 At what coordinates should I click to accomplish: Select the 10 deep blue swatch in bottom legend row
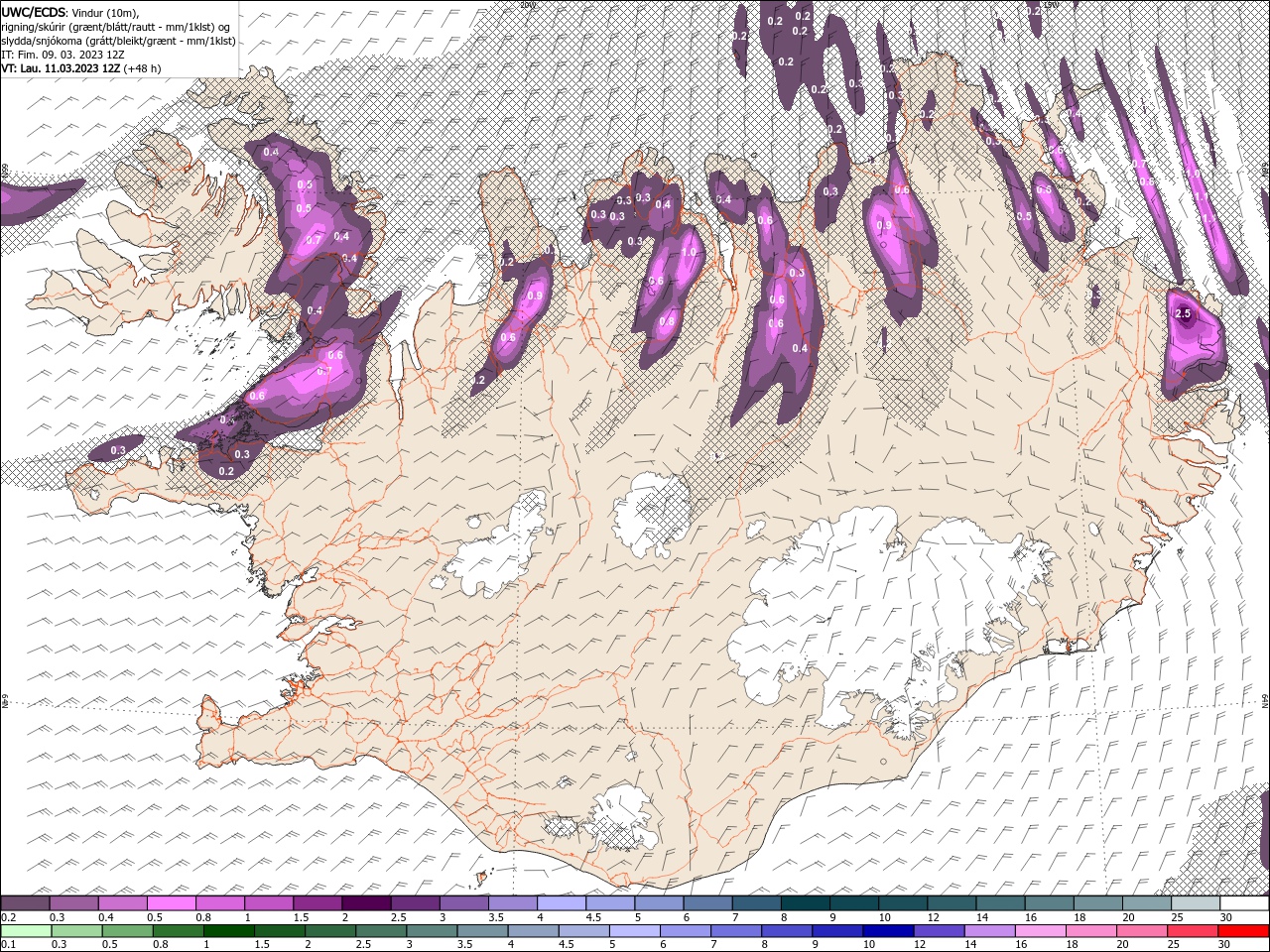pos(889,931)
